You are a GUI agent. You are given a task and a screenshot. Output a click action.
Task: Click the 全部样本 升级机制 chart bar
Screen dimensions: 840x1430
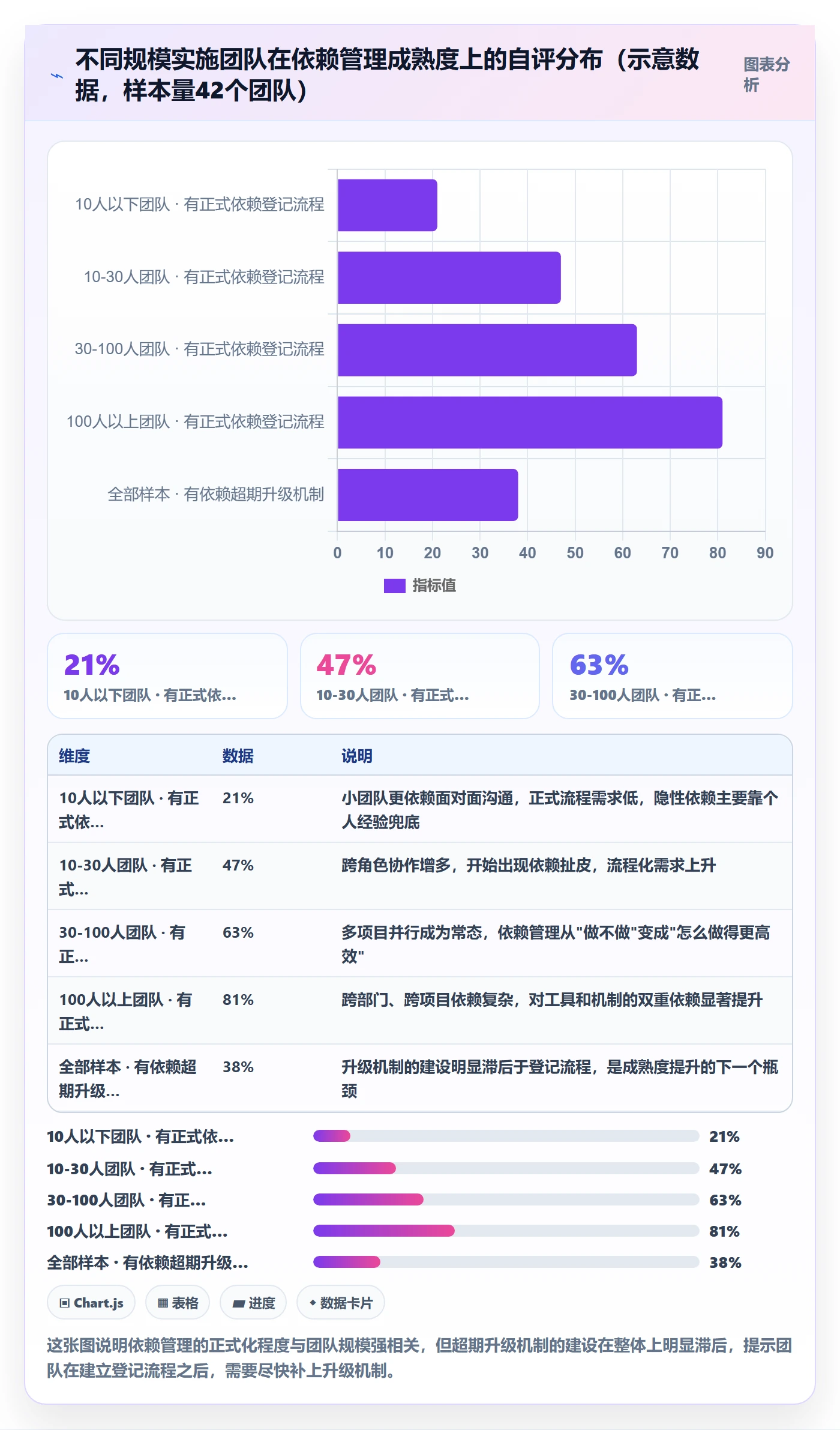pos(428,495)
